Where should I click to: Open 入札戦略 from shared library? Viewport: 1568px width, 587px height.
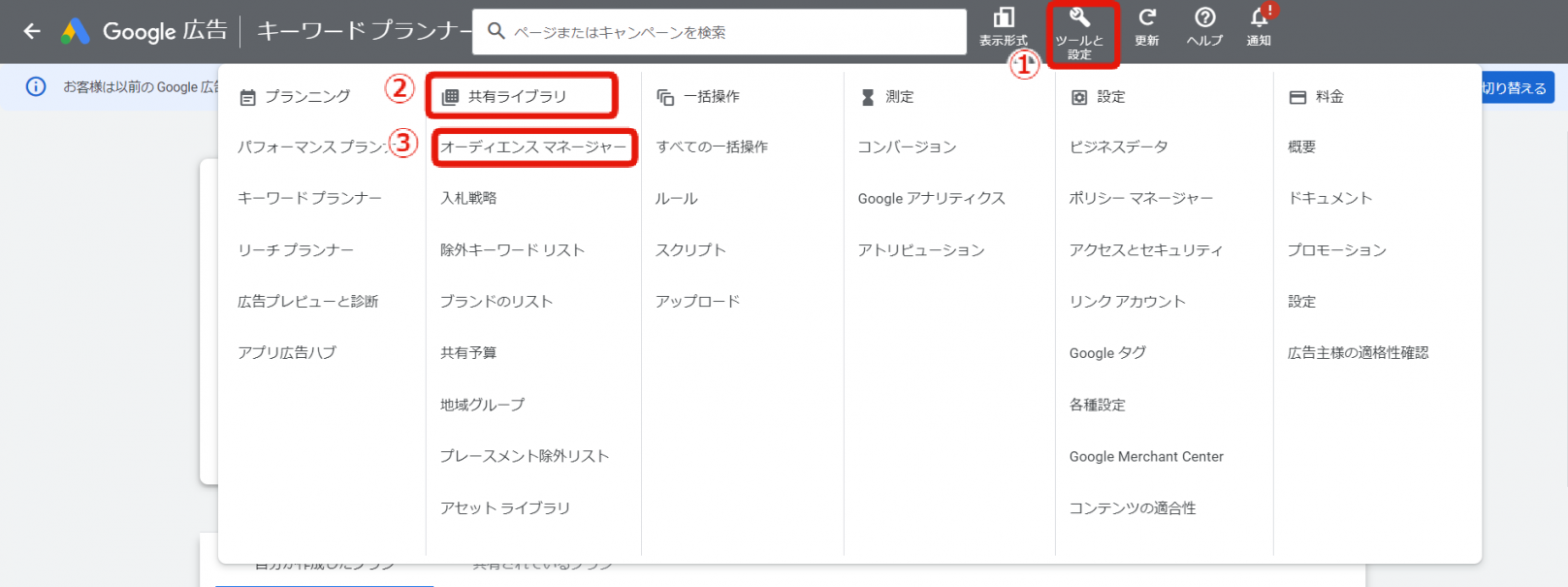(x=468, y=198)
